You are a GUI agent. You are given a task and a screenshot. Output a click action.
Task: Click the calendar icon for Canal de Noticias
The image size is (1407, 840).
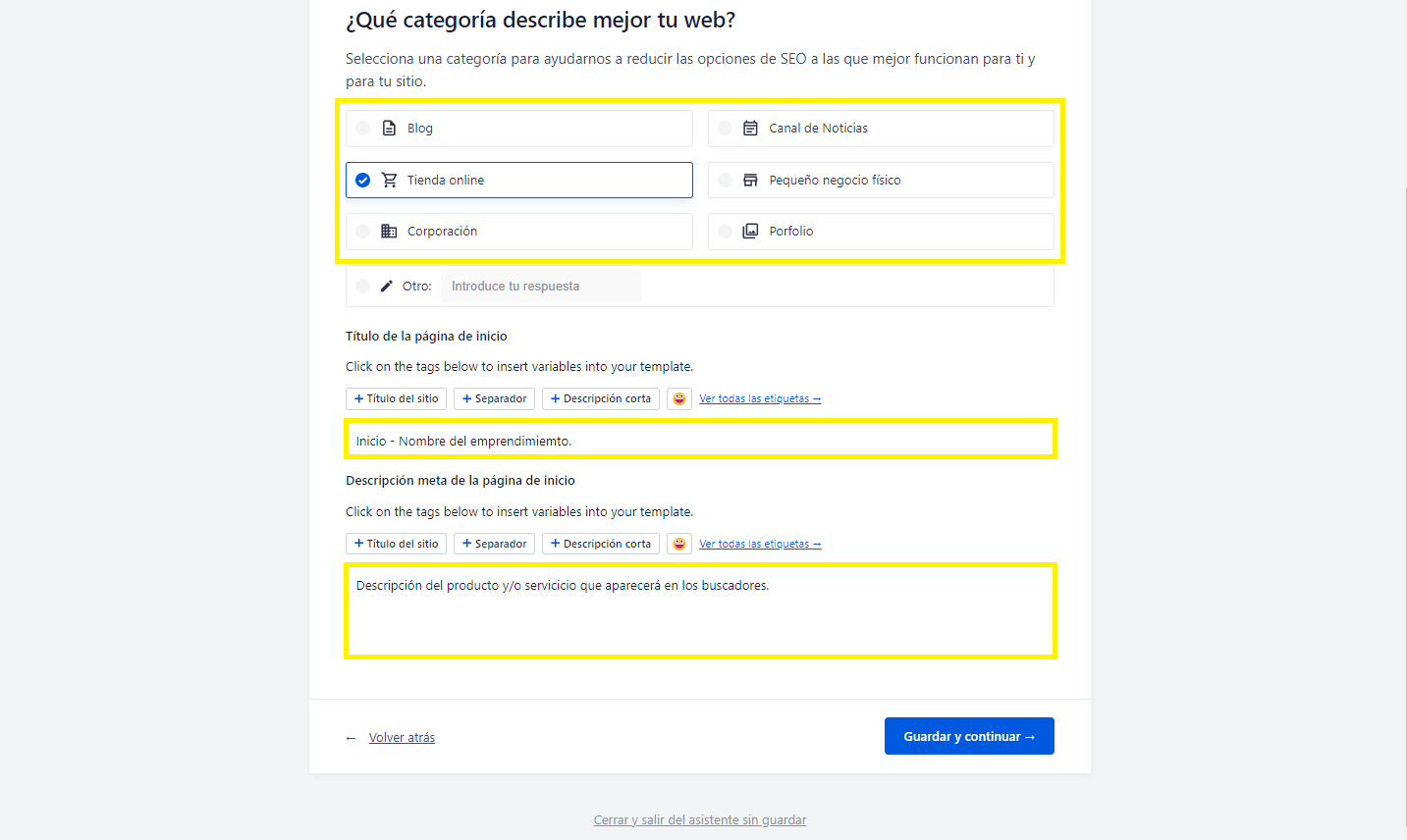[750, 129]
